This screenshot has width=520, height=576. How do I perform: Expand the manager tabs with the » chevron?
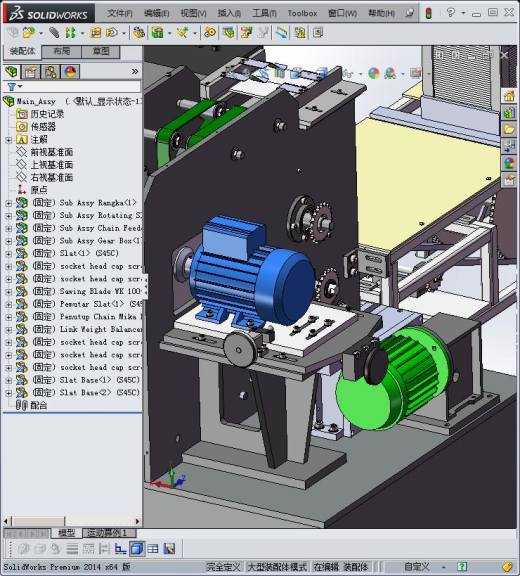click(x=135, y=72)
